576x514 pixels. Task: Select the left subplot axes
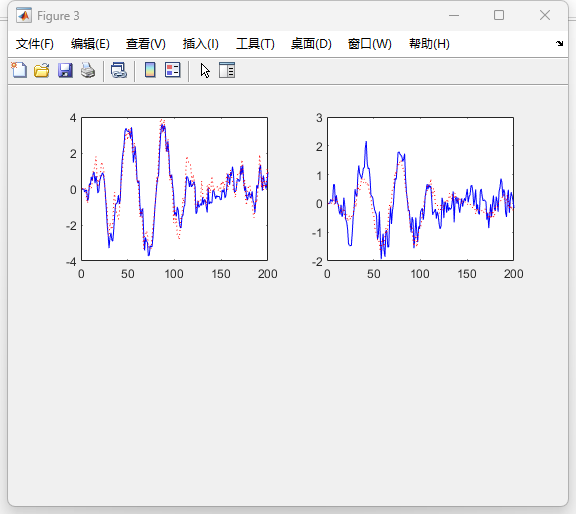(x=174, y=189)
